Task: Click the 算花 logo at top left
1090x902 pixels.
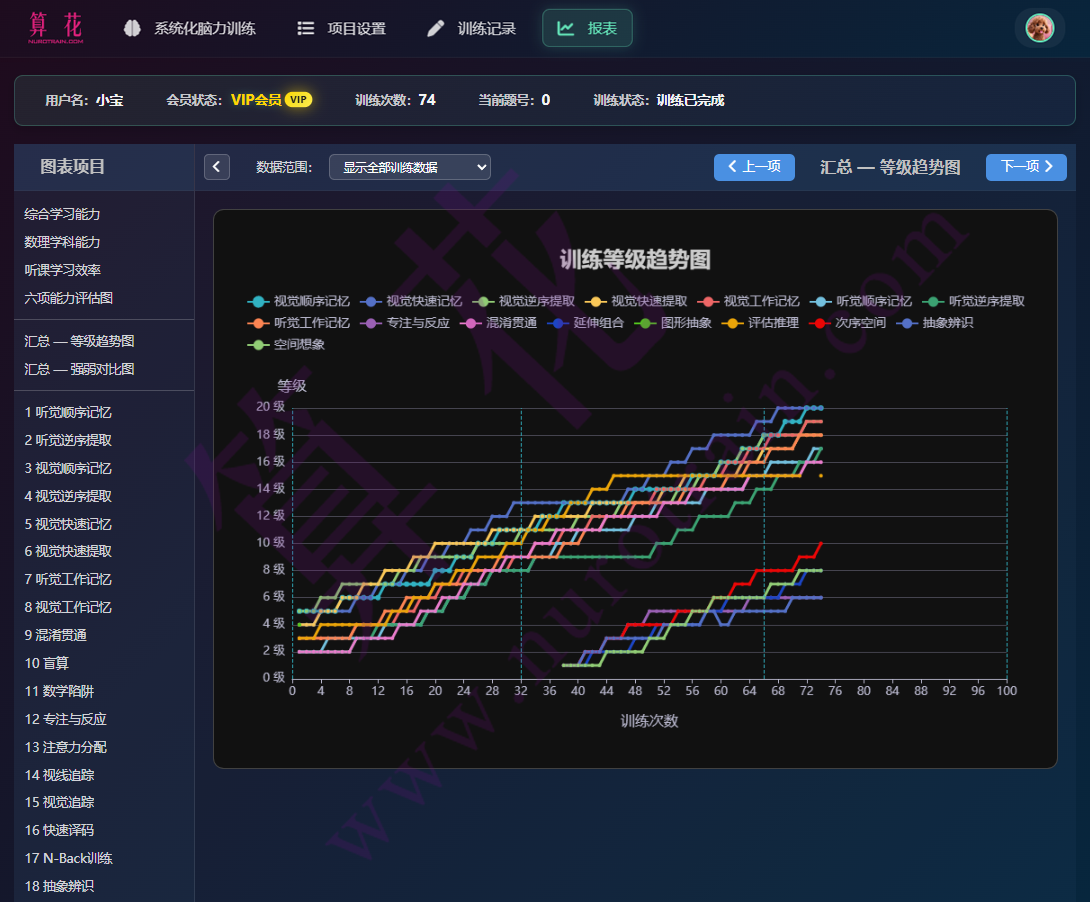Action: [x=56, y=28]
